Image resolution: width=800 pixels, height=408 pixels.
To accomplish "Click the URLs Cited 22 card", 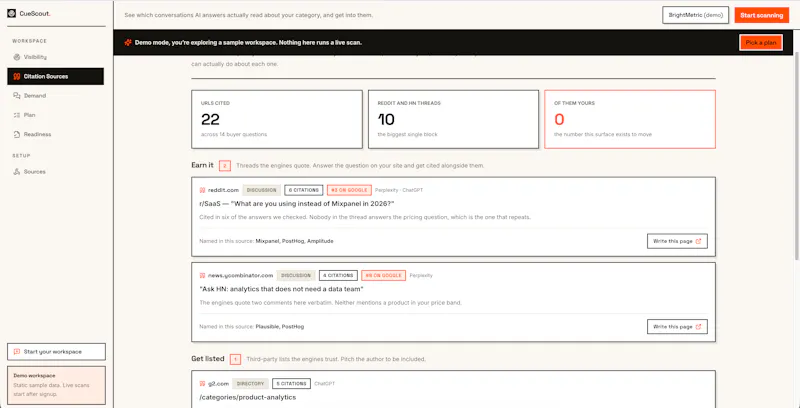I will pos(277,119).
